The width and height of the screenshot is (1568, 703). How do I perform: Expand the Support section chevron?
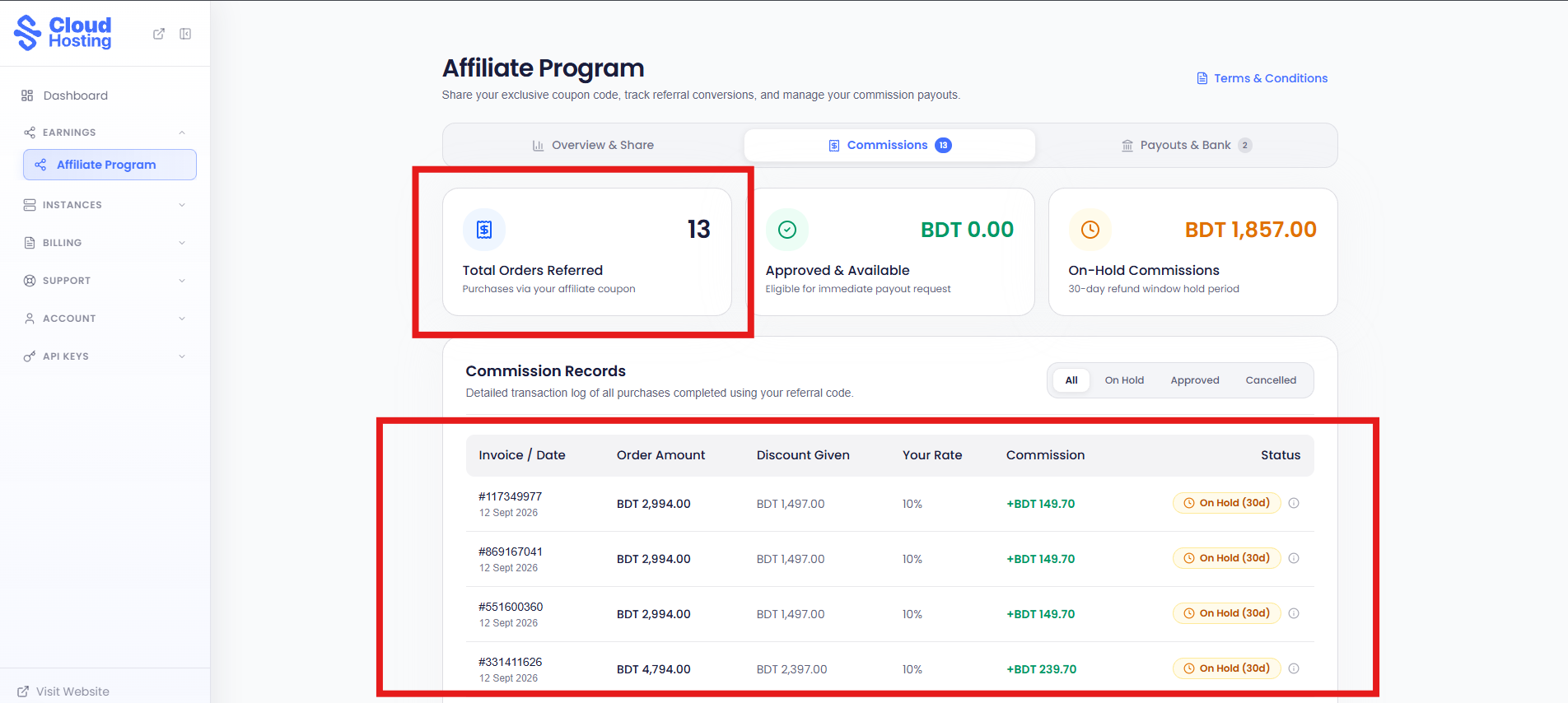(182, 281)
